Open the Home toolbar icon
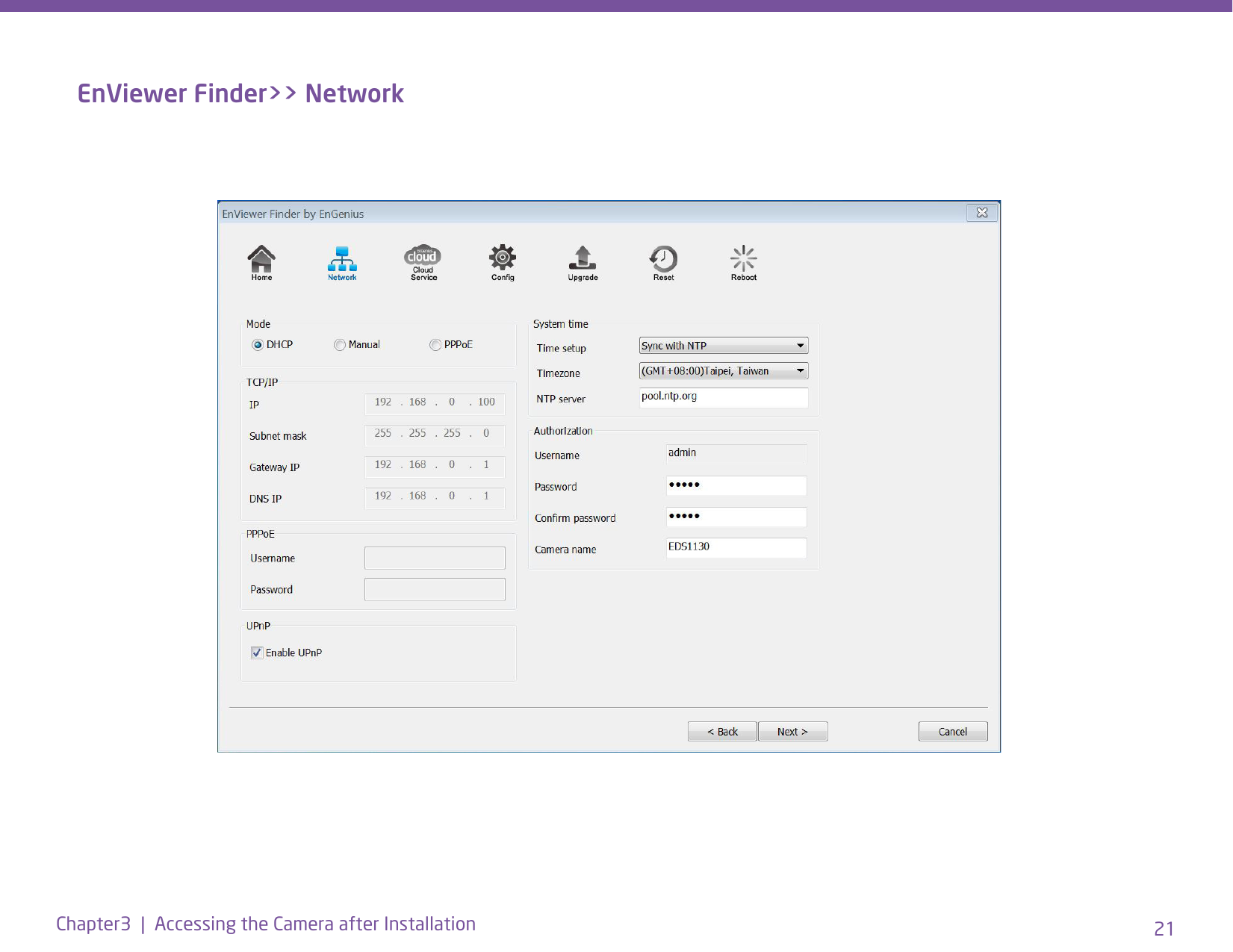 coord(261,262)
